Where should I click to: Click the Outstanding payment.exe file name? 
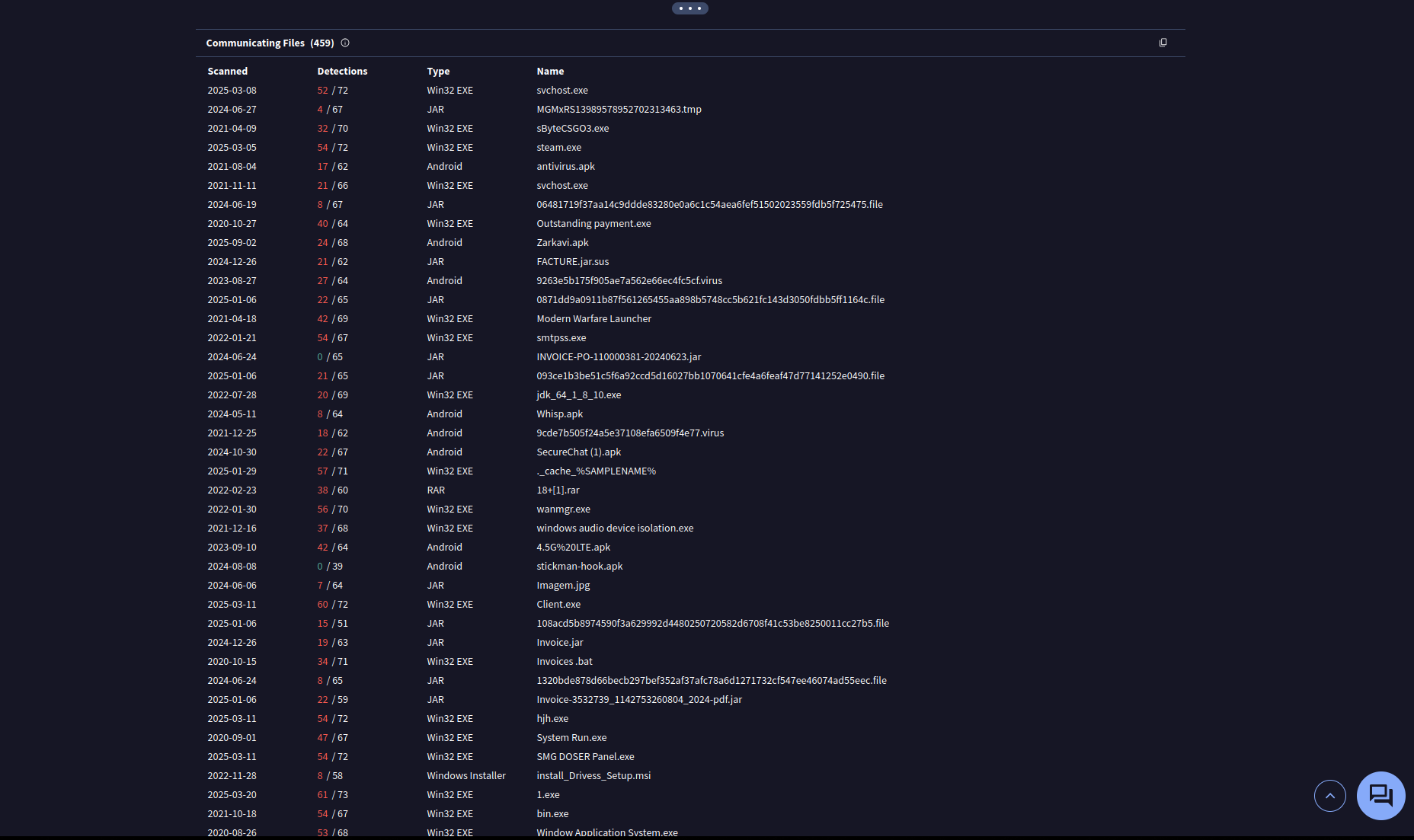[593, 224]
